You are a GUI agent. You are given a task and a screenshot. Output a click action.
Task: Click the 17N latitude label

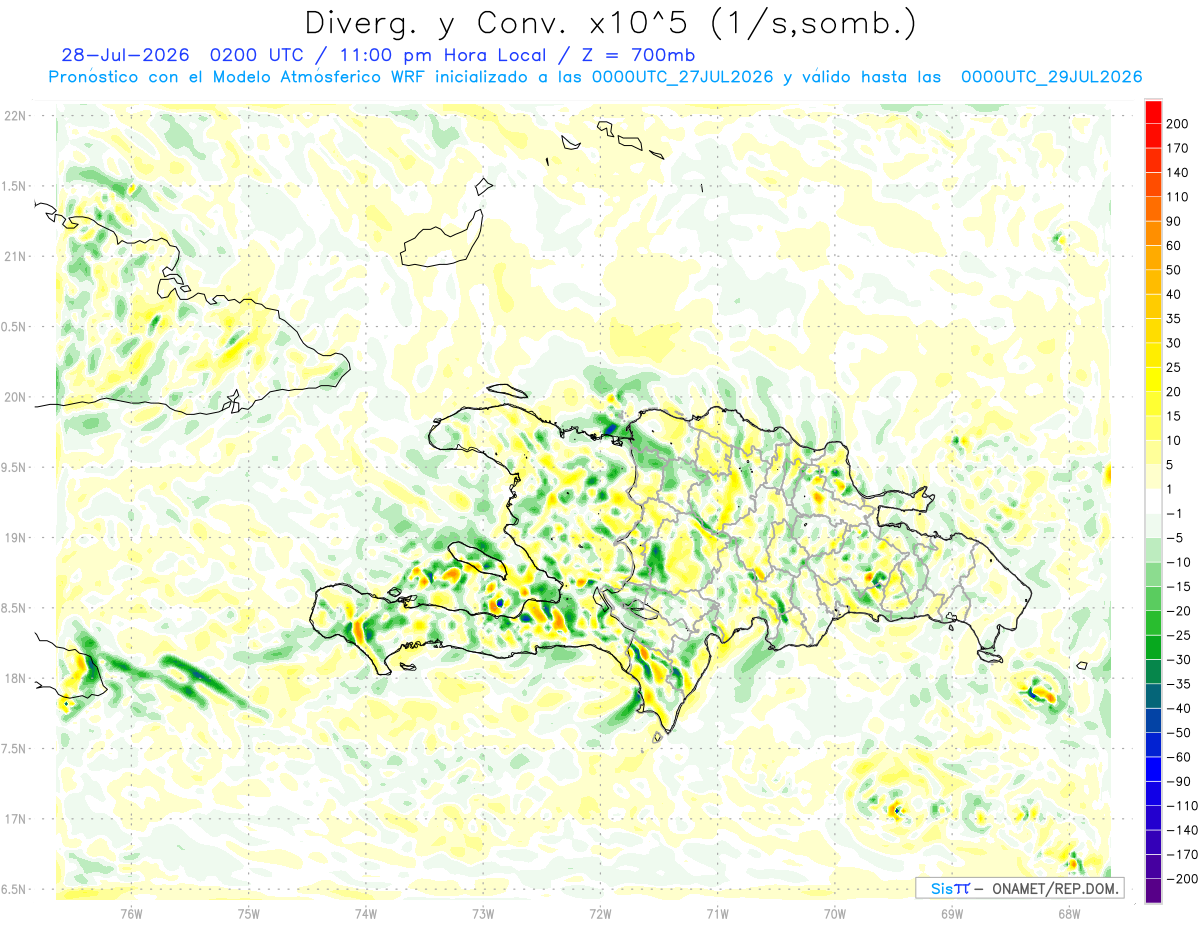pyautogui.click(x=14, y=818)
